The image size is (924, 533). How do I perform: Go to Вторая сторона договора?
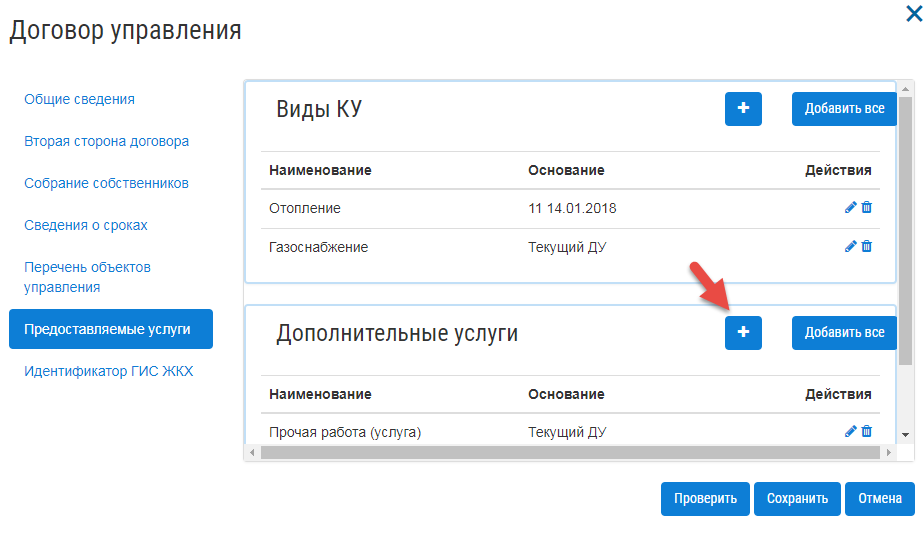click(x=107, y=142)
